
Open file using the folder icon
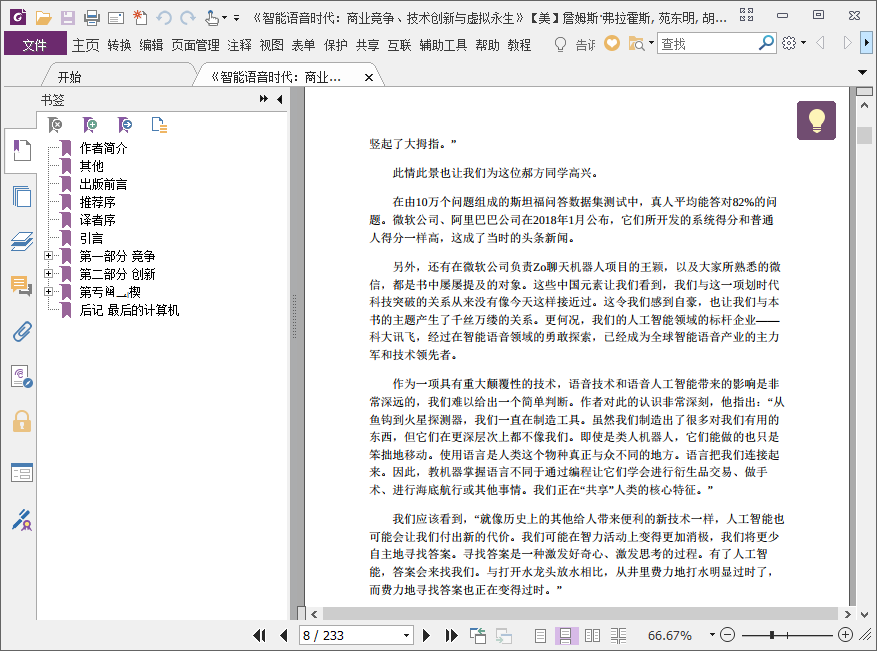point(43,17)
